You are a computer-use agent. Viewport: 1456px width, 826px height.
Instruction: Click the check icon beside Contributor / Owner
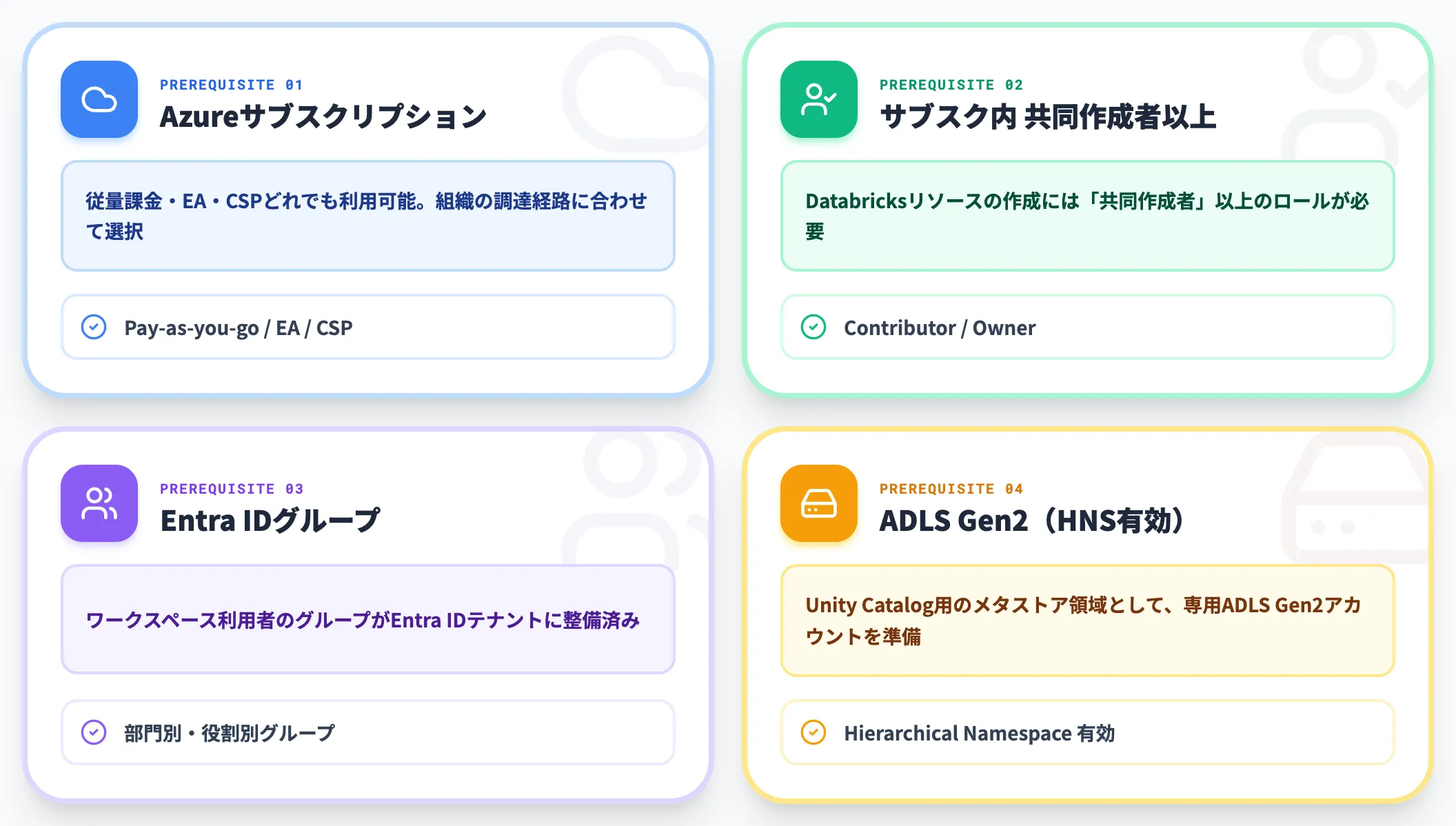tap(813, 327)
